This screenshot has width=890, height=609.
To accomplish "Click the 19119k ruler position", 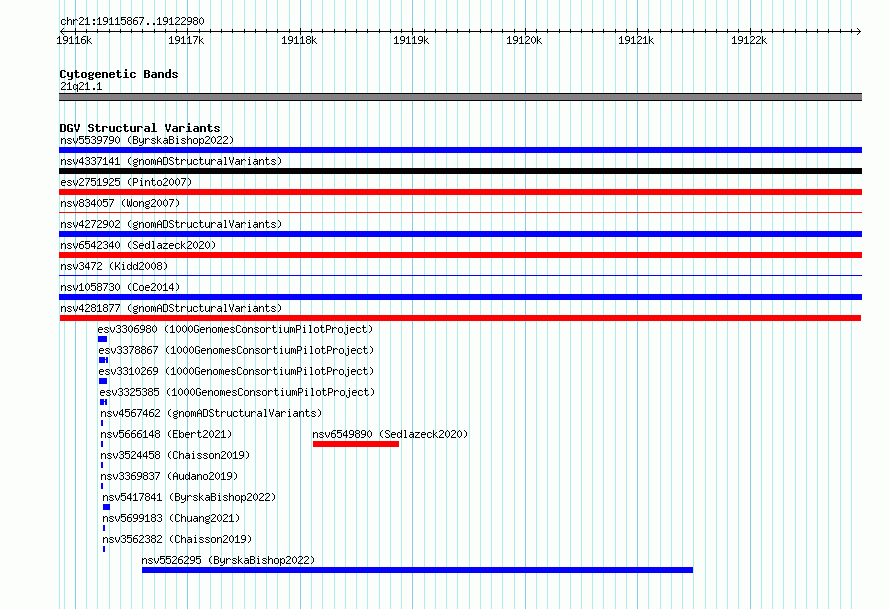I will click(x=412, y=40).
